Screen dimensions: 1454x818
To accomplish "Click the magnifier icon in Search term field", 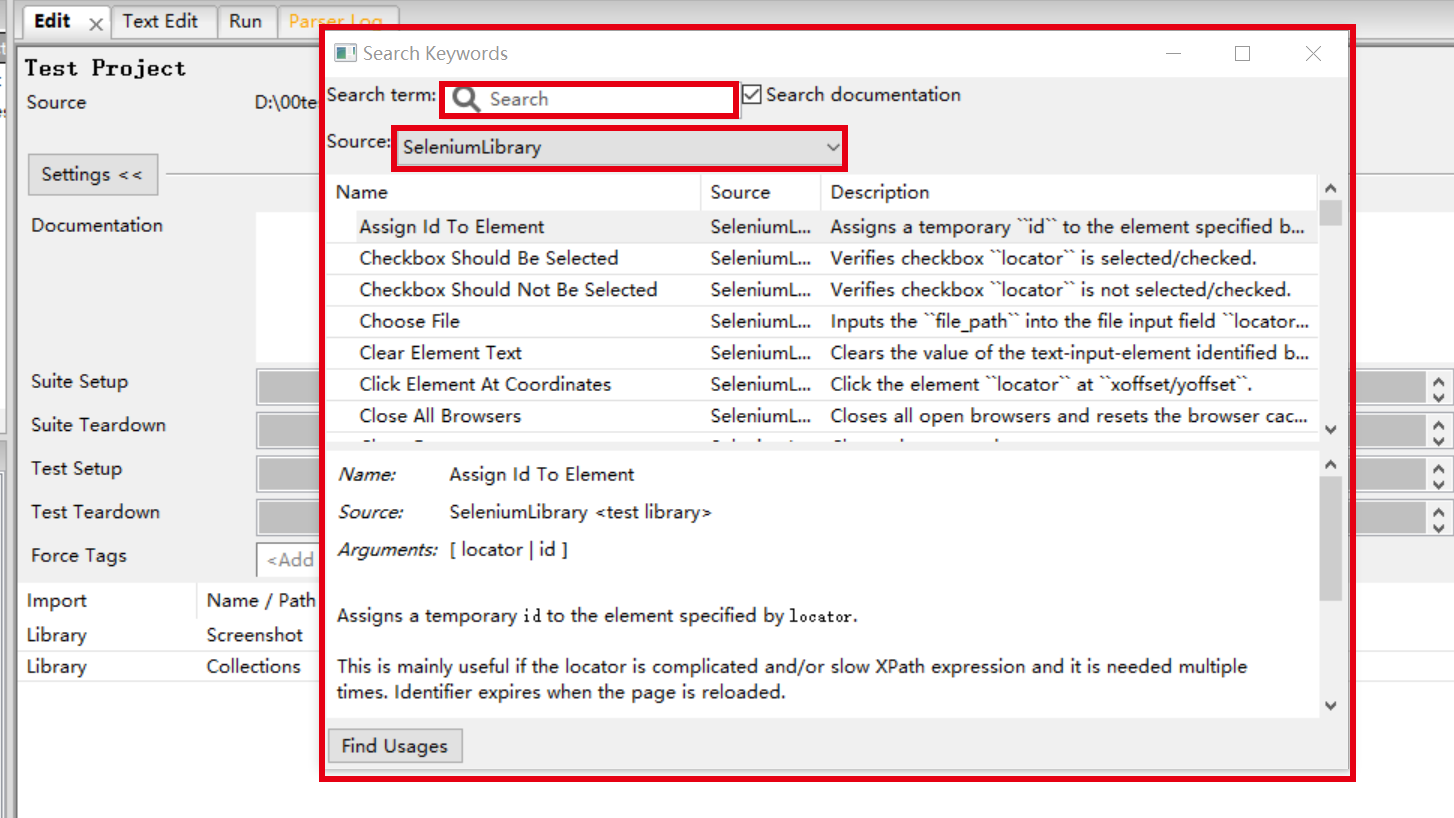I will [x=466, y=99].
